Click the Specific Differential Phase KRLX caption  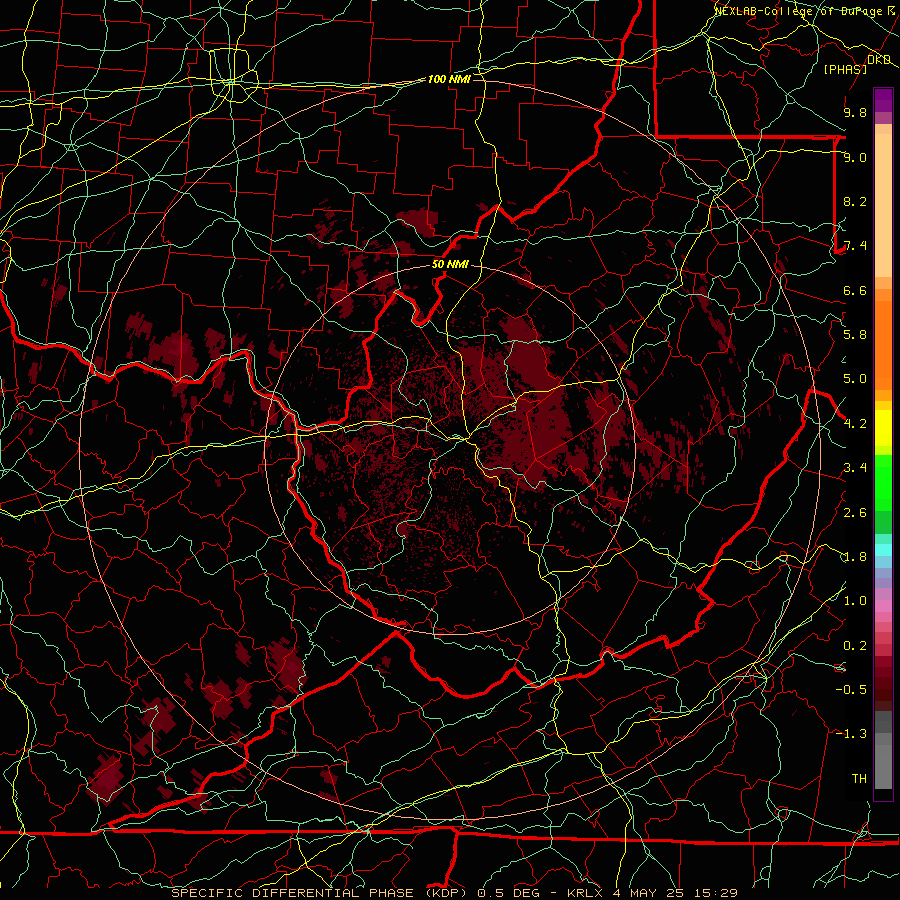point(455,893)
